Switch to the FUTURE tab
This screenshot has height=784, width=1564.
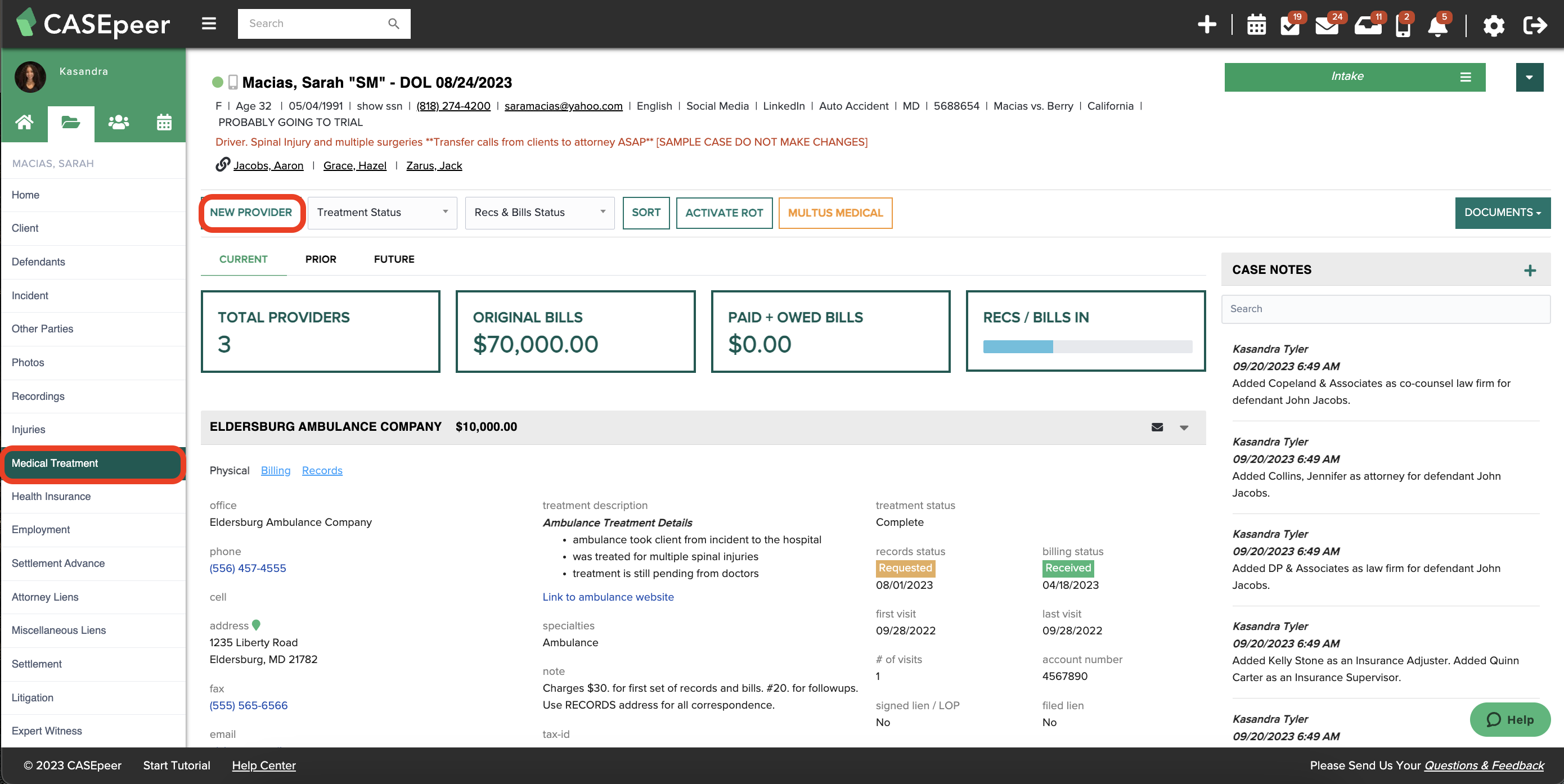[x=394, y=259]
